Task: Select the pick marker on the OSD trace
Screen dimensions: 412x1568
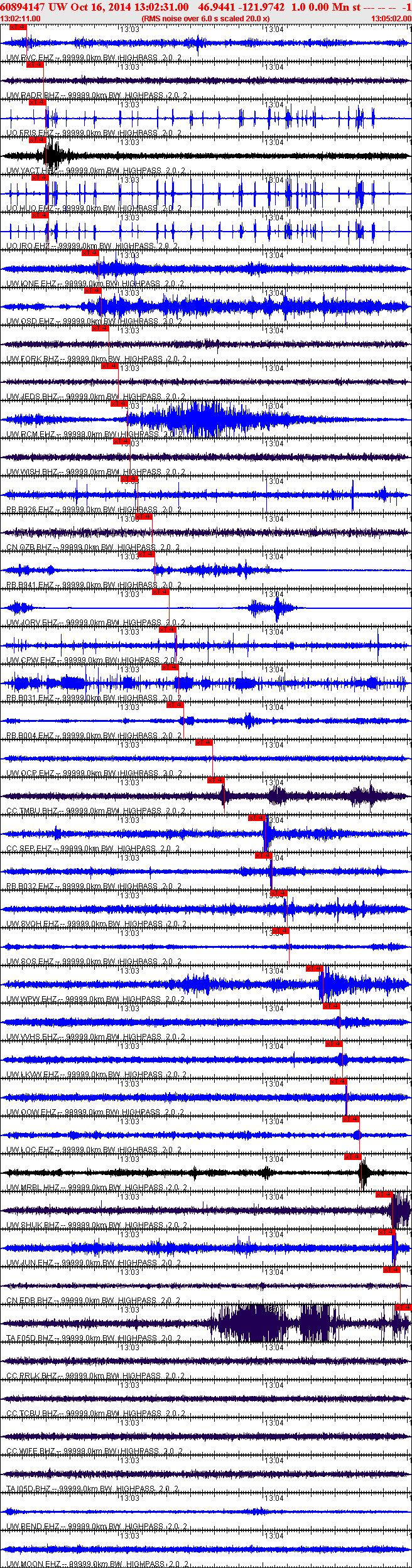Action: [92, 291]
